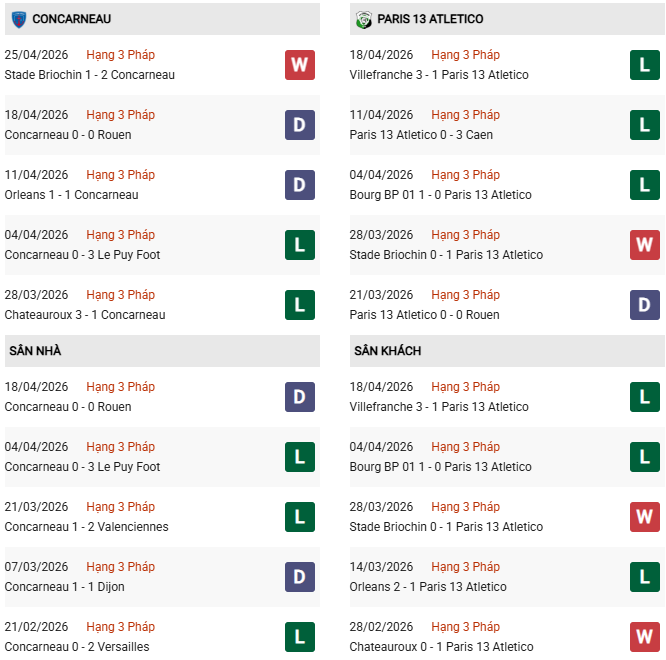666x660 pixels.
Task: Select the SÂN KHÁCH section header
Action: pyautogui.click(x=387, y=351)
